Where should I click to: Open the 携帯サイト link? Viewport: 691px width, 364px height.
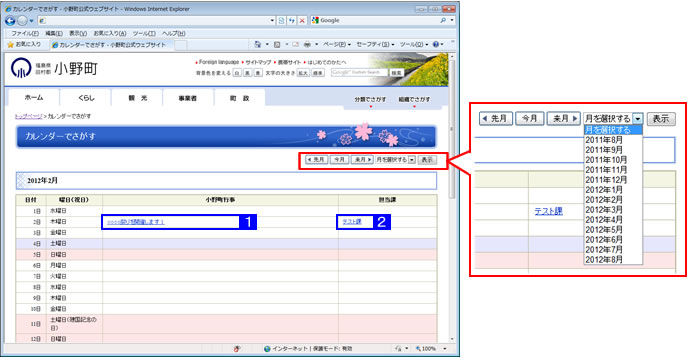pyautogui.click(x=290, y=62)
